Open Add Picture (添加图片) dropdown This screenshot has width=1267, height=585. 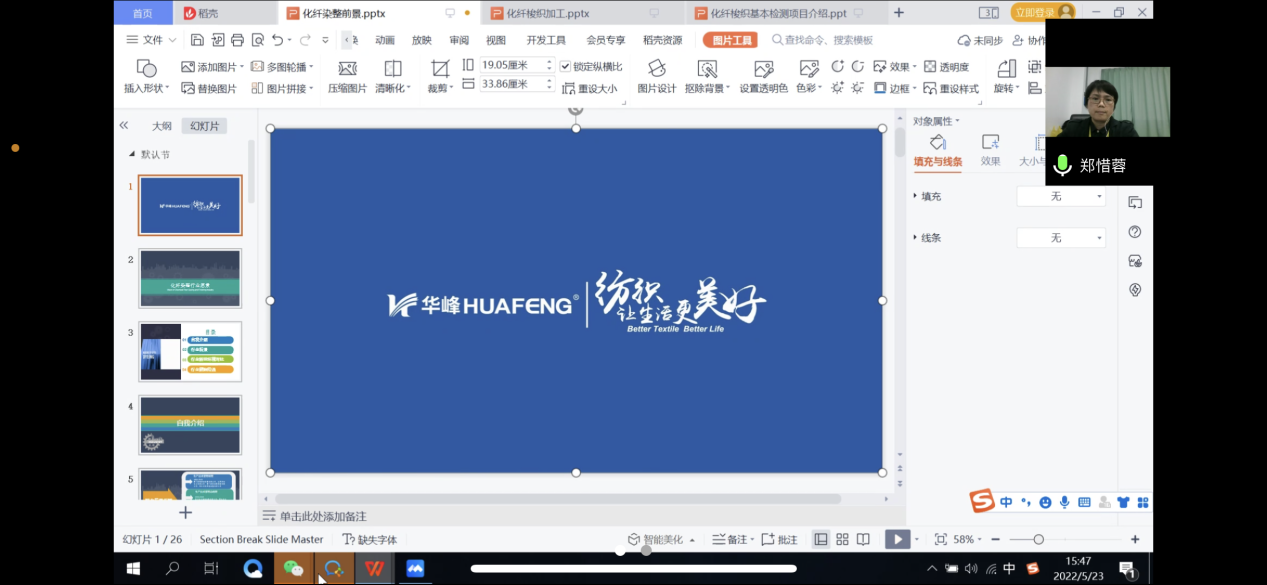[x=242, y=67]
